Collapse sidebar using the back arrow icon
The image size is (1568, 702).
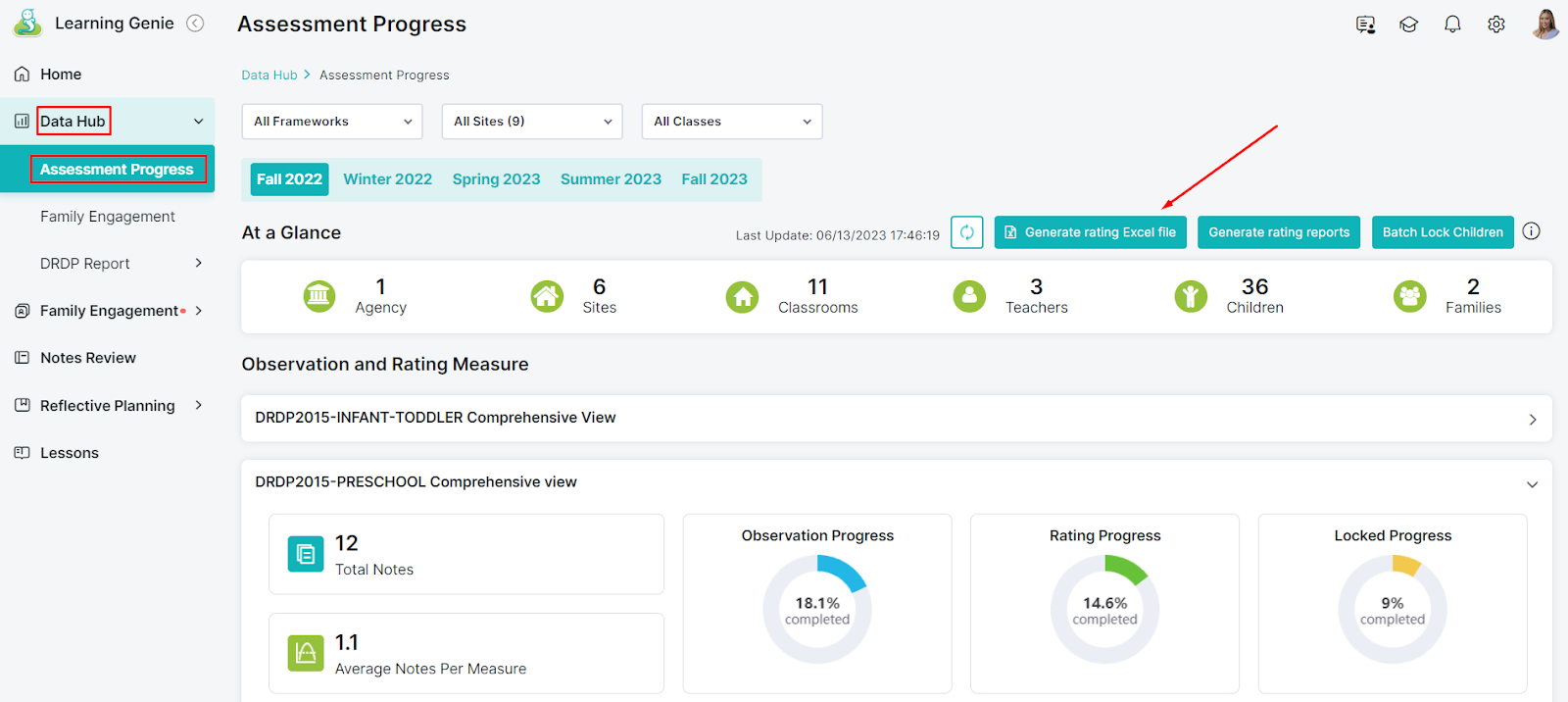(195, 24)
